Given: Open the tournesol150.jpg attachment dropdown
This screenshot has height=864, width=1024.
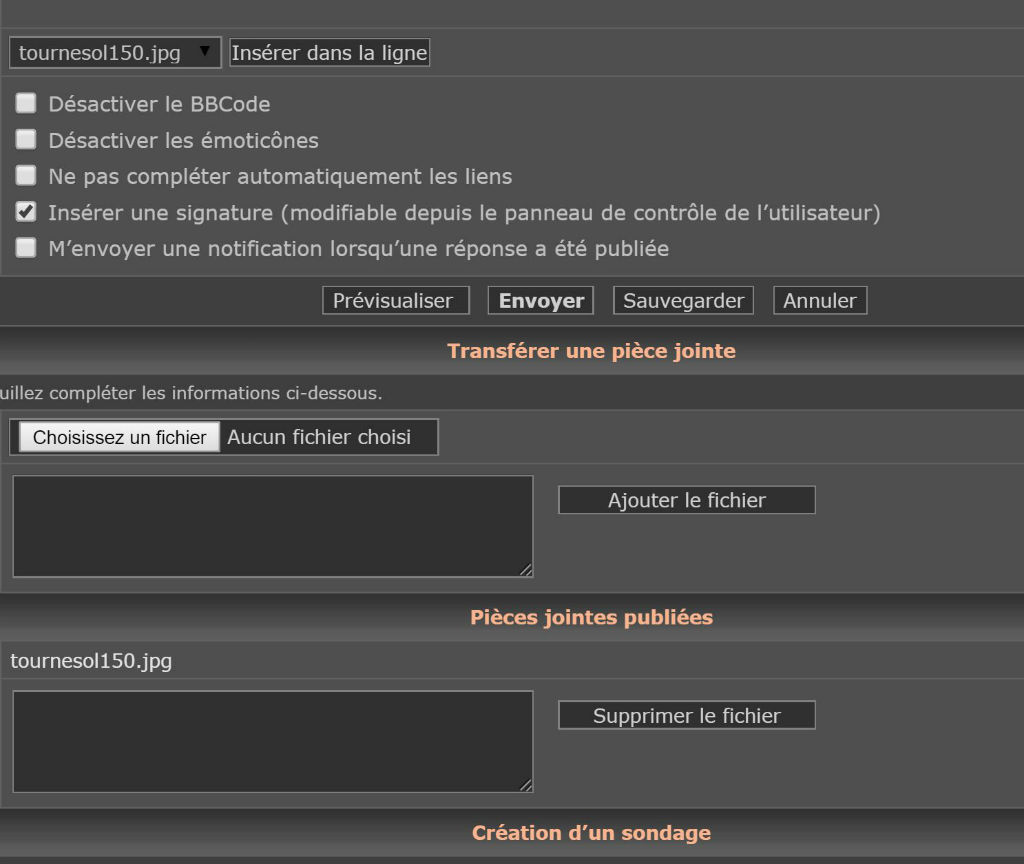Looking at the screenshot, I should [x=115, y=53].
